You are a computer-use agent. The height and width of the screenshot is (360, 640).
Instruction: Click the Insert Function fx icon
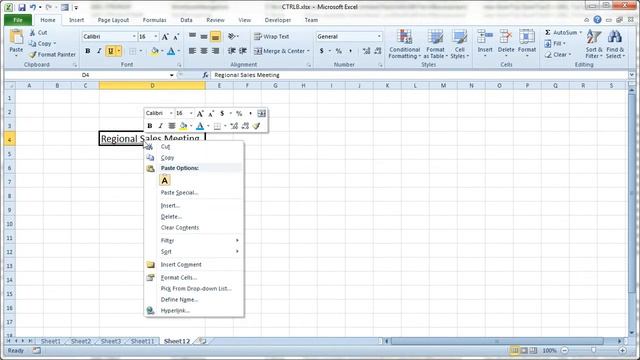click(x=205, y=75)
